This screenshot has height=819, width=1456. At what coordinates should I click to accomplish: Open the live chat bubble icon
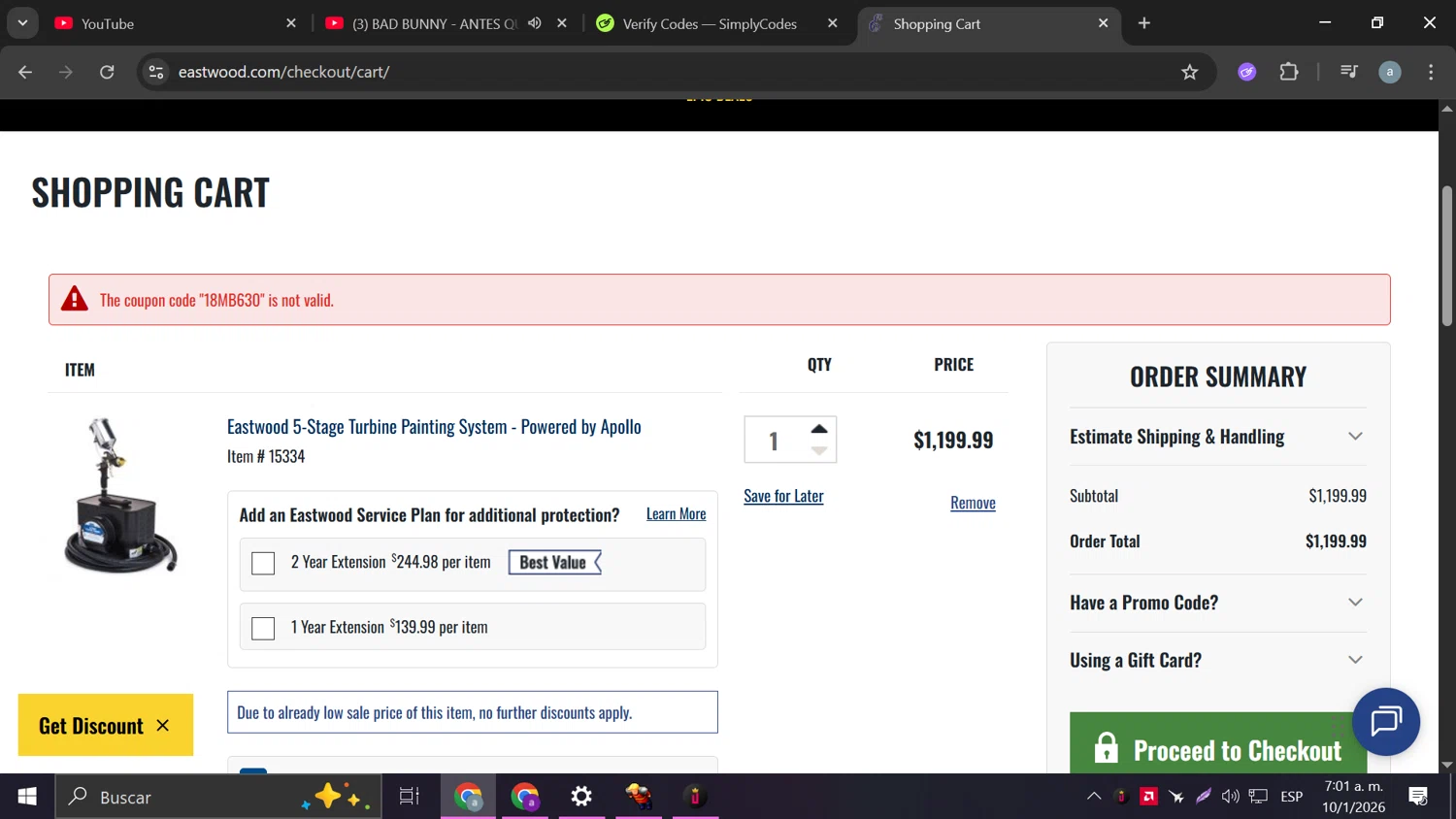point(1386,722)
